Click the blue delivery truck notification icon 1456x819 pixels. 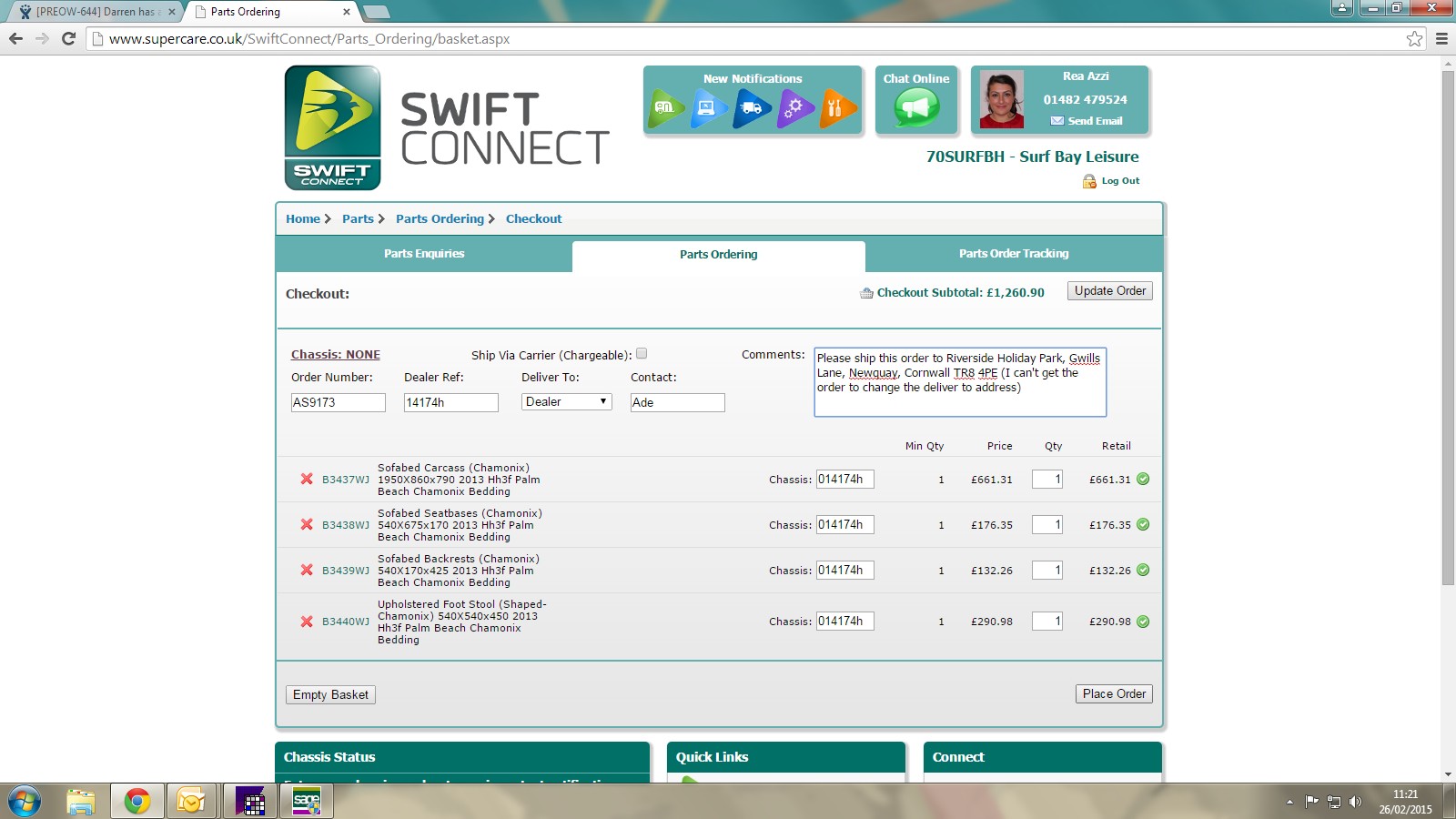(x=751, y=108)
